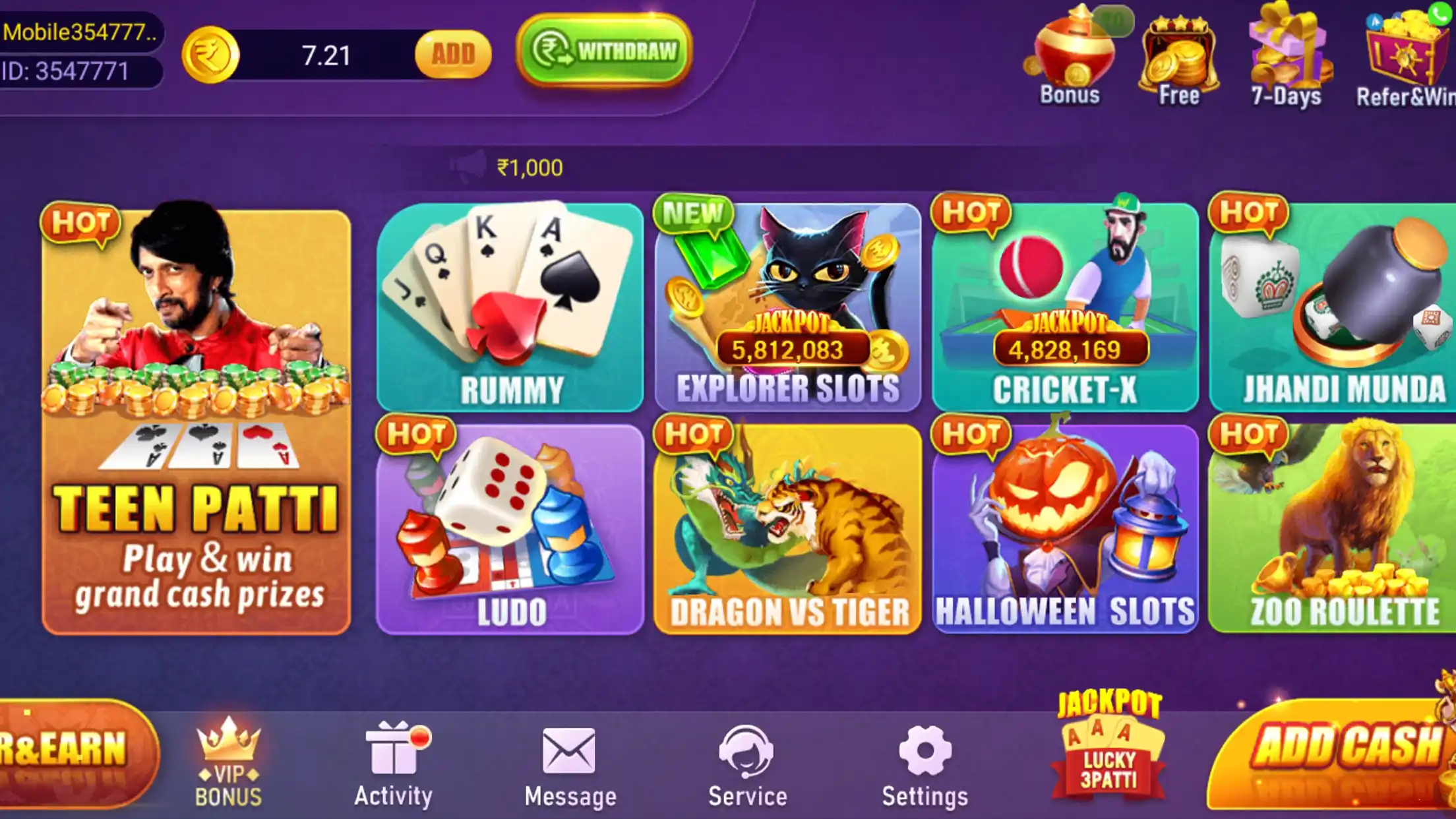Select the Halloween Slots tile
The image size is (1456, 819).
[x=1065, y=529]
